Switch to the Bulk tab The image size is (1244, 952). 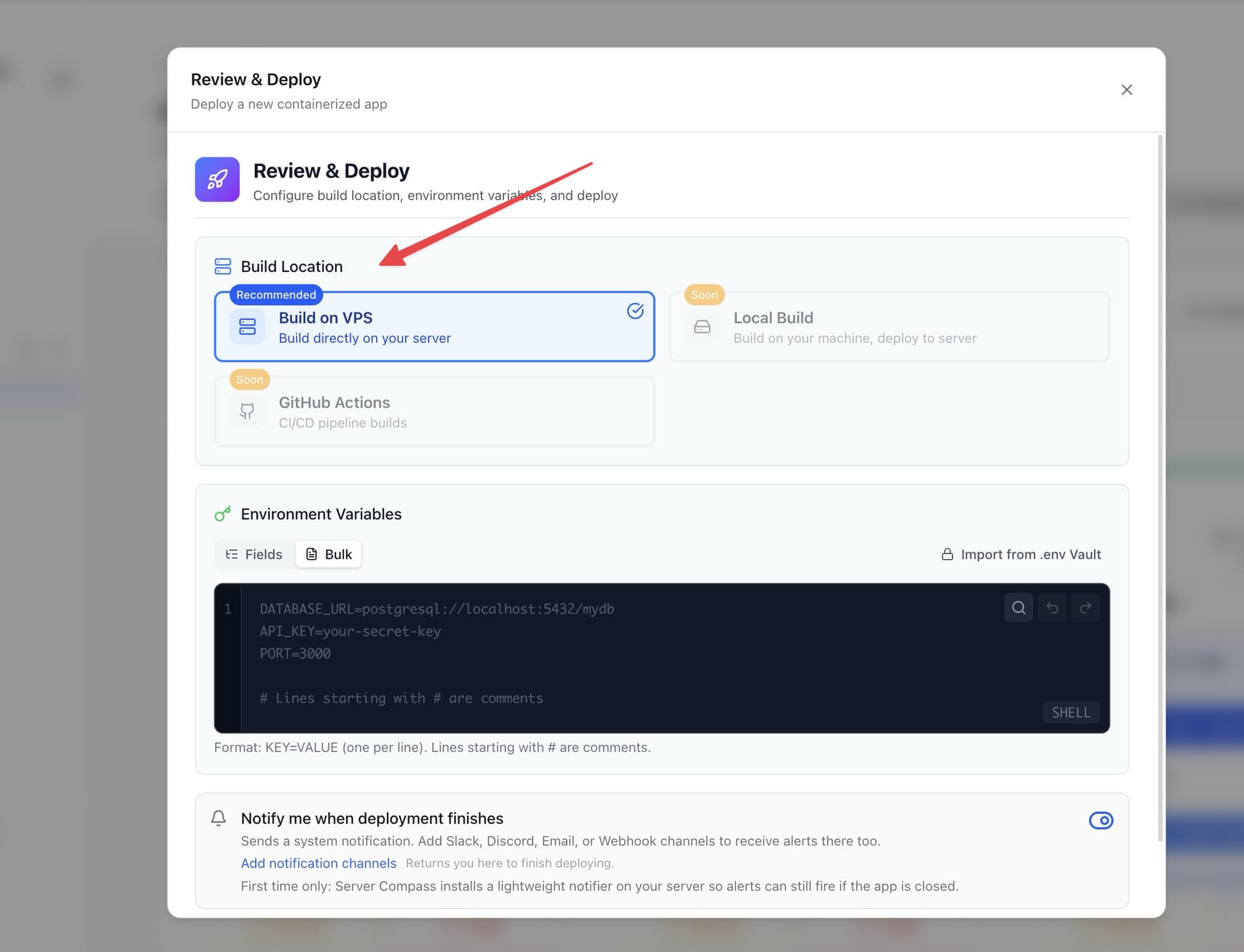(x=328, y=553)
